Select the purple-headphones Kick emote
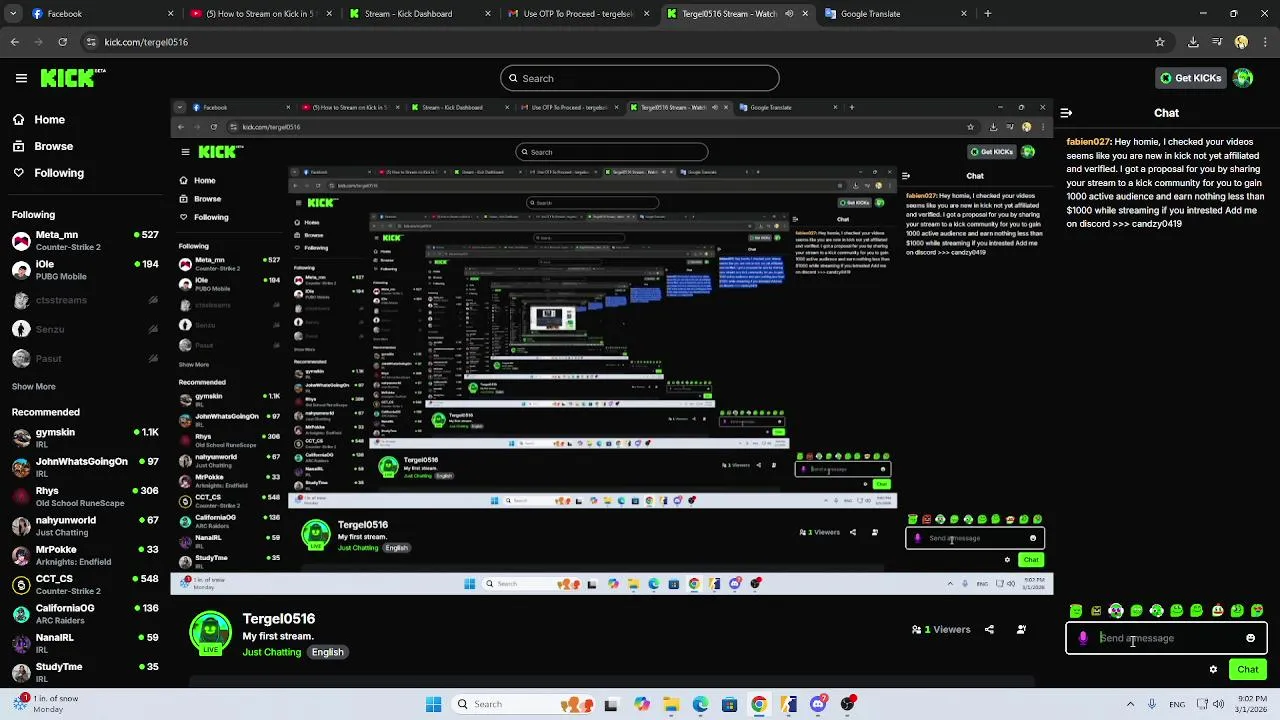Image resolution: width=1280 pixels, height=720 pixels. tap(1116, 611)
